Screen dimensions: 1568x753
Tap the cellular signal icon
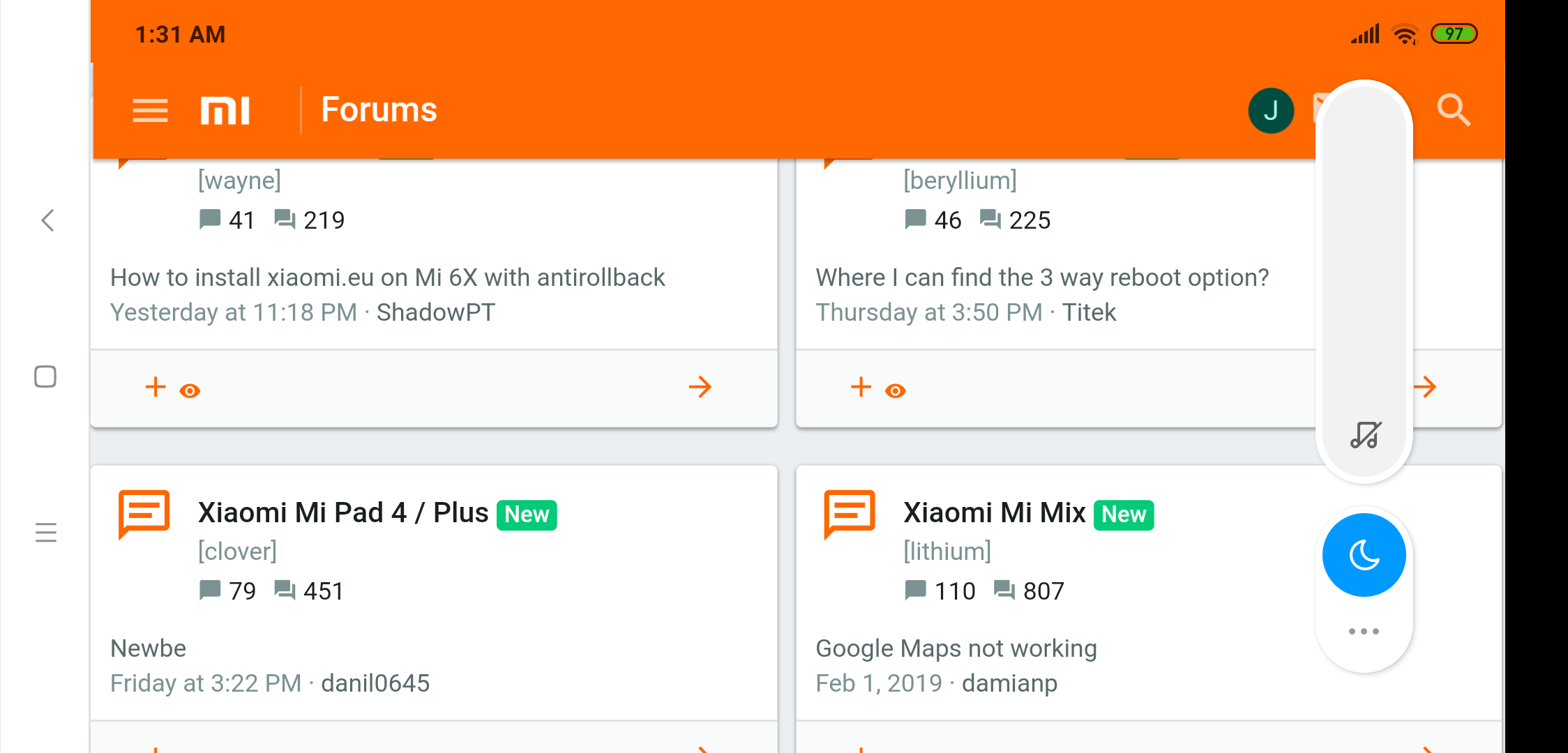1365,33
